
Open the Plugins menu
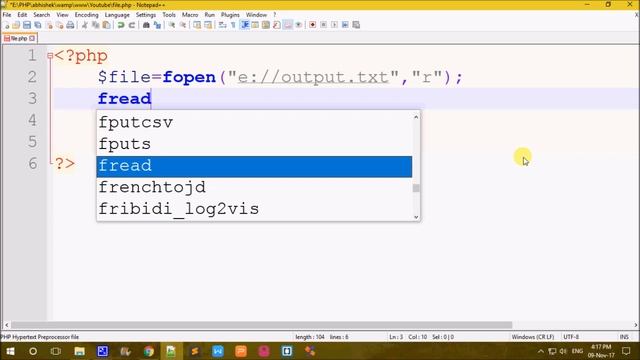(x=230, y=15)
